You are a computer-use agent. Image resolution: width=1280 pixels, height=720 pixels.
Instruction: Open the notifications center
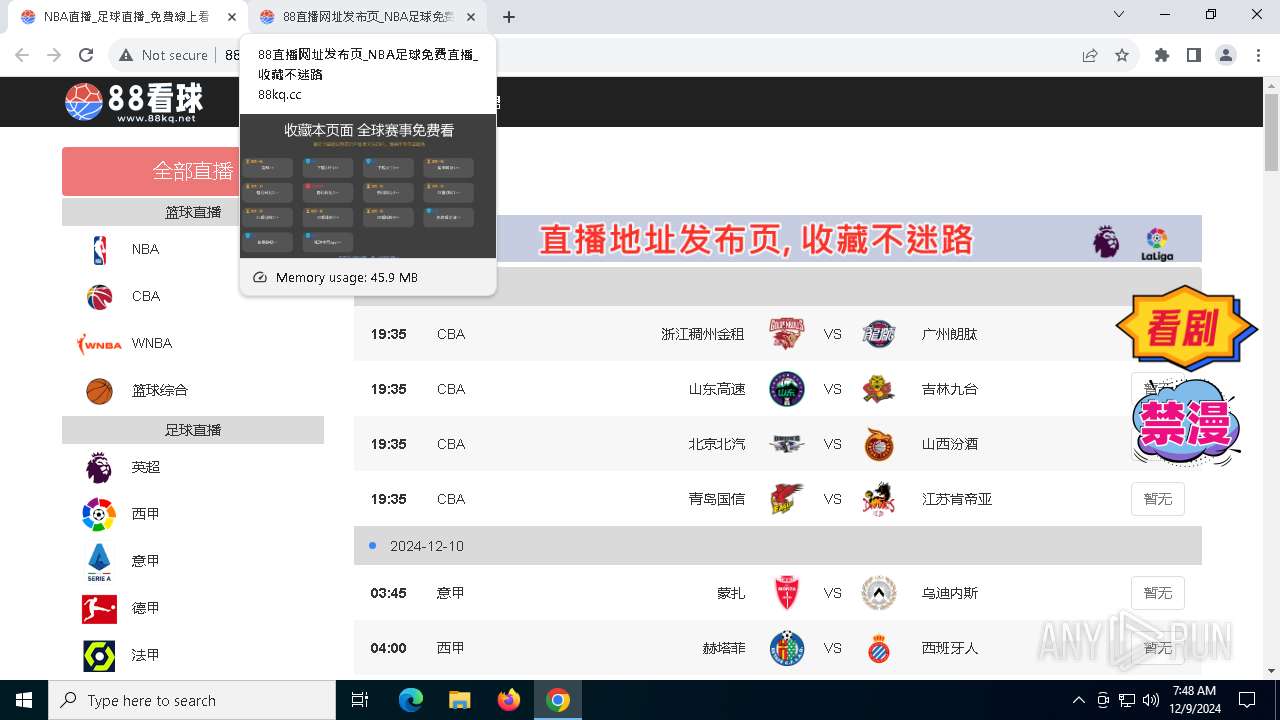(1247, 700)
